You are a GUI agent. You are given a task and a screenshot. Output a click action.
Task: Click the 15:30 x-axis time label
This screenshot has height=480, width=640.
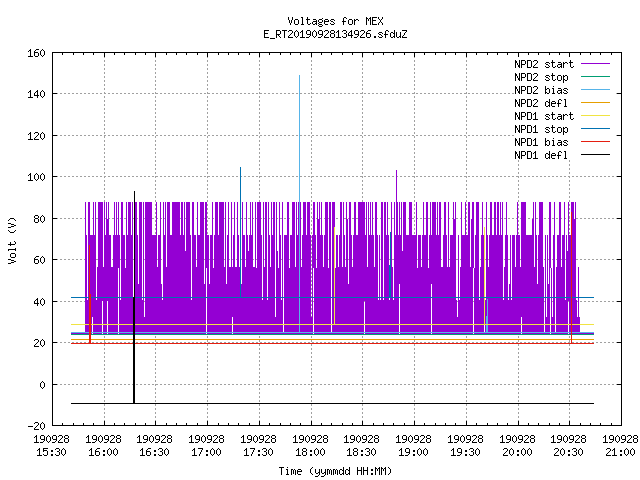[x=51, y=453]
